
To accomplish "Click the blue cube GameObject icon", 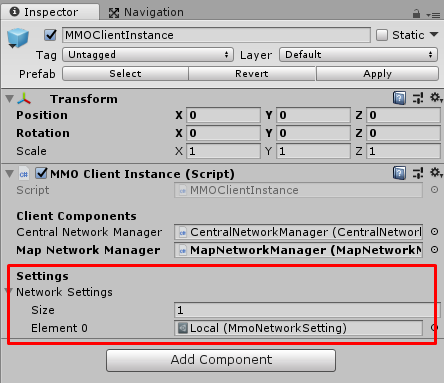I will [18, 38].
